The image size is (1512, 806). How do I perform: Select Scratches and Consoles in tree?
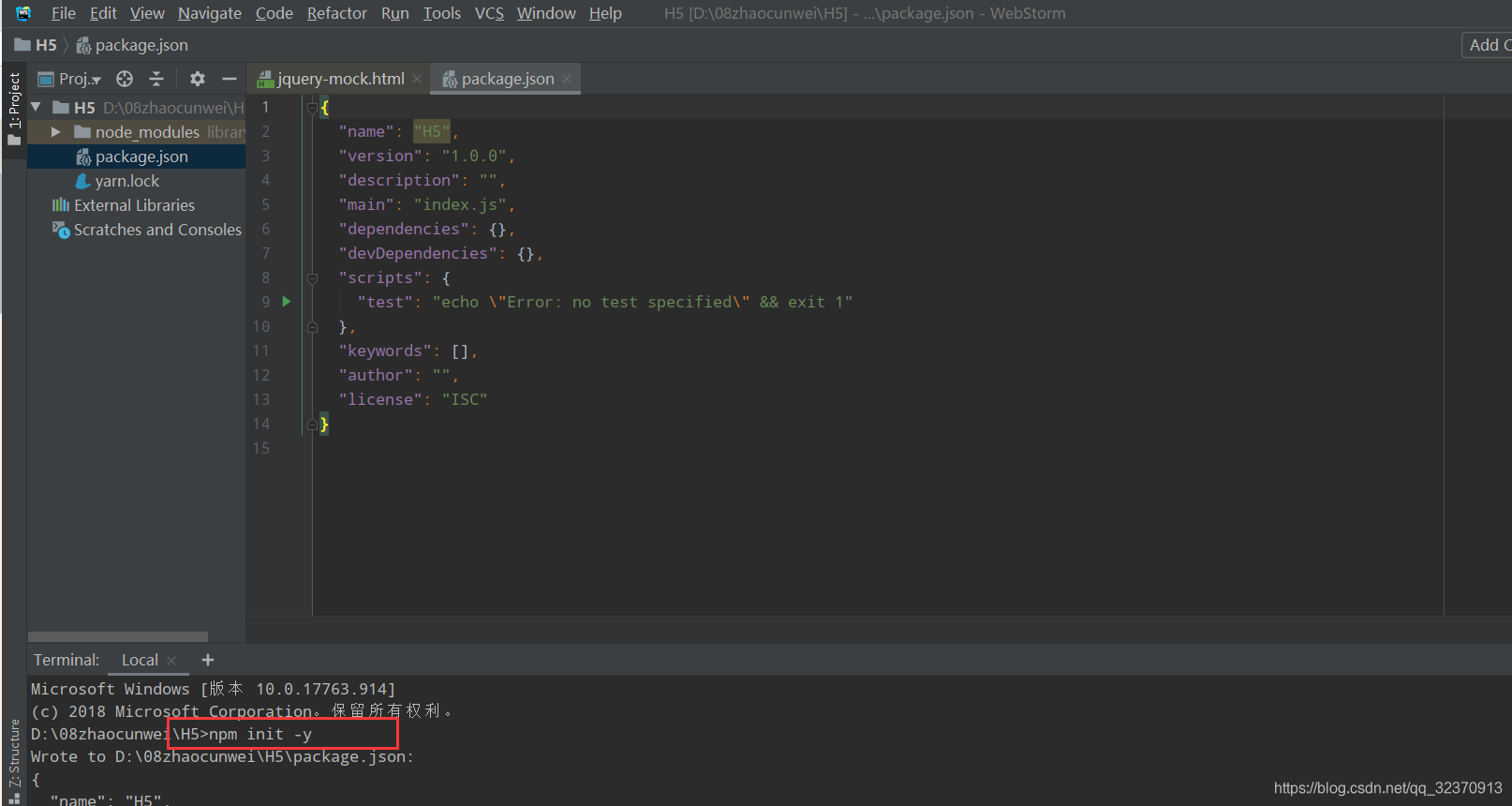click(137, 229)
